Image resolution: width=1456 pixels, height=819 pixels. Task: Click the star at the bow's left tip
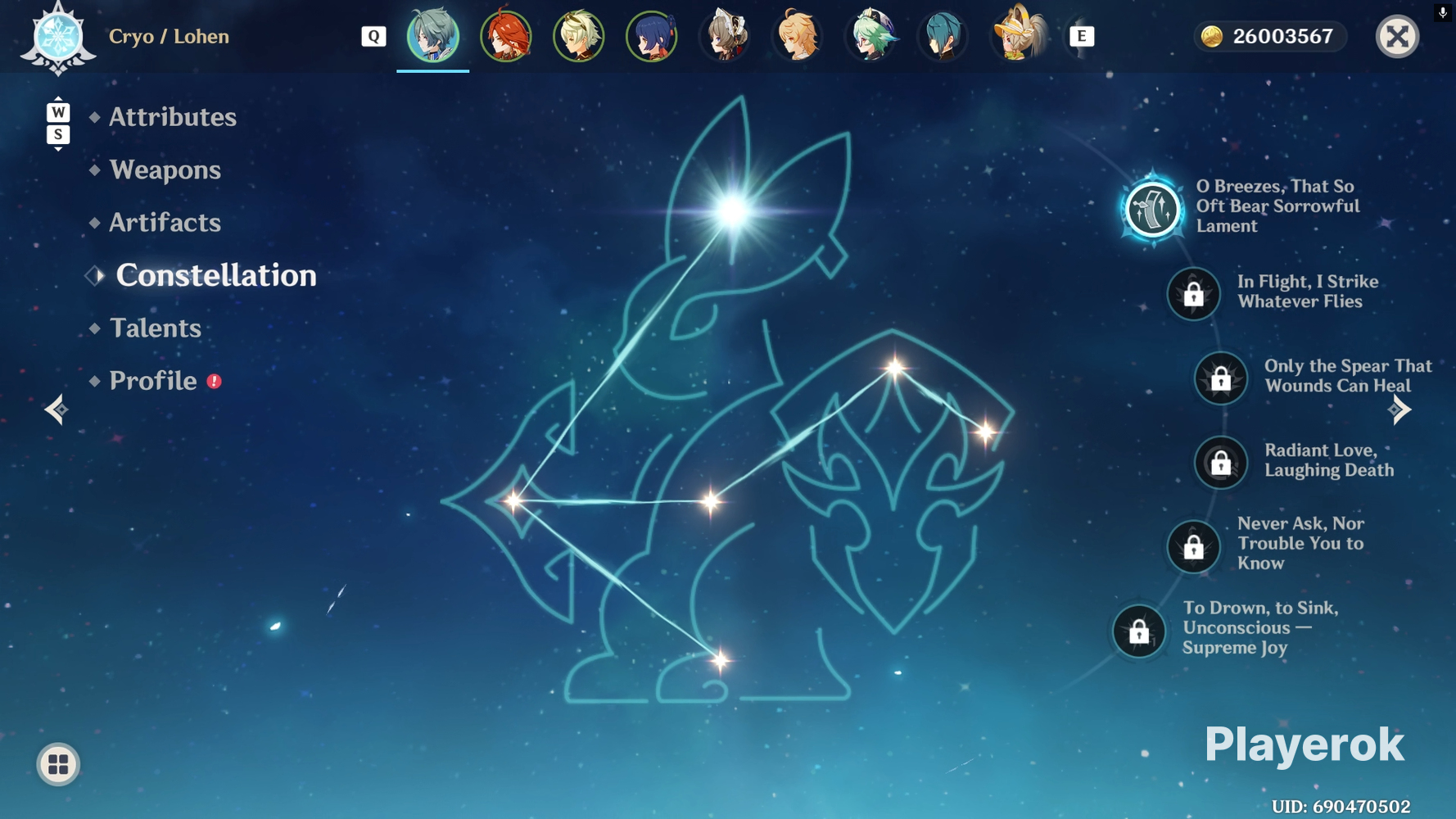(513, 500)
